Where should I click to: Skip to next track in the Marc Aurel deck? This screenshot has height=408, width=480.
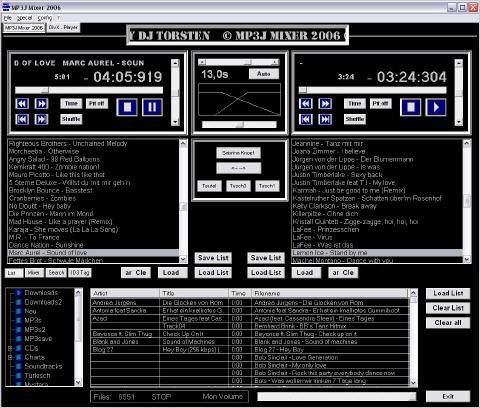pyautogui.click(x=41, y=119)
